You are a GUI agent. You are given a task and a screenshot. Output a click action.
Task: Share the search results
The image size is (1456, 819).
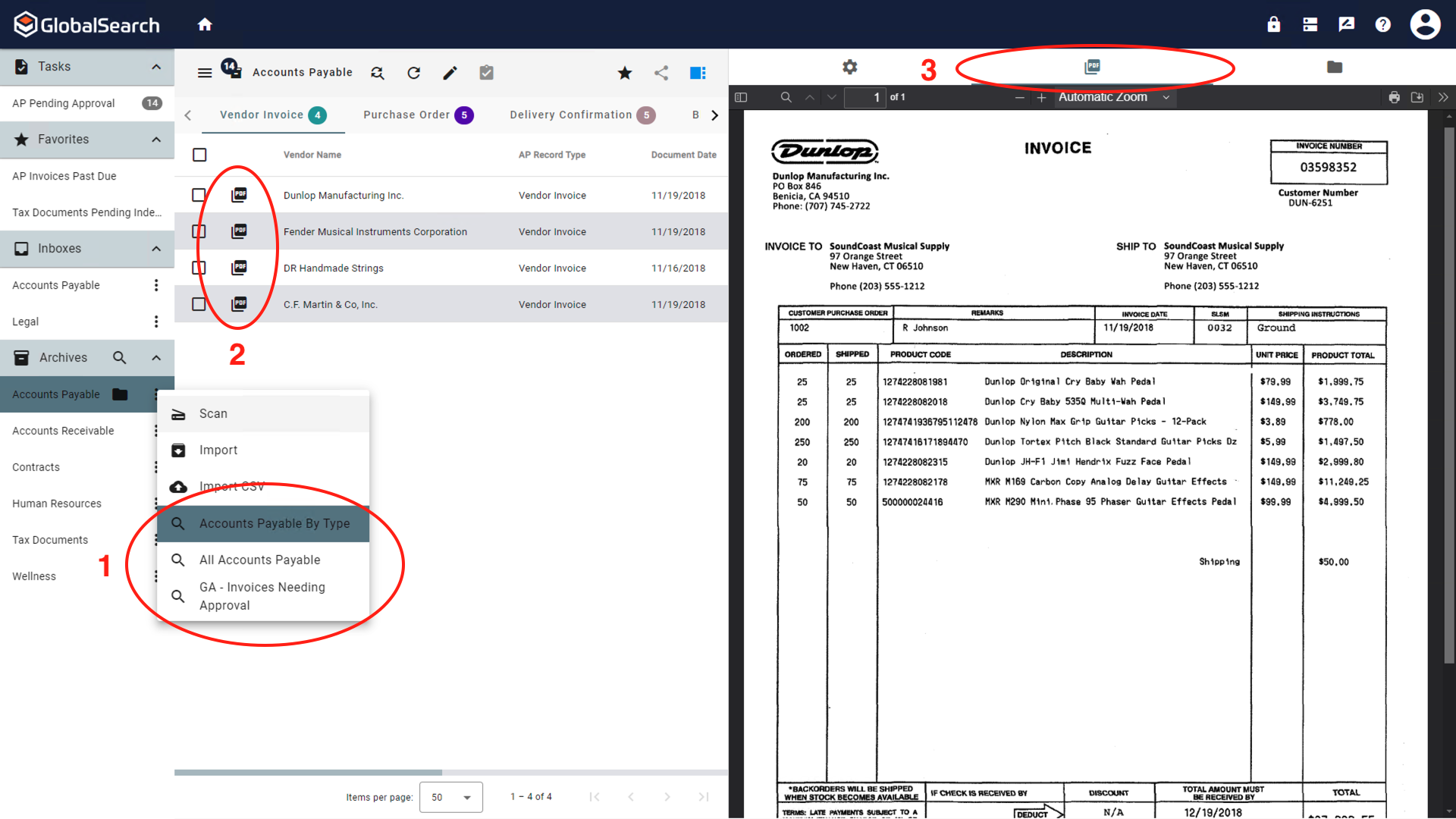point(661,72)
